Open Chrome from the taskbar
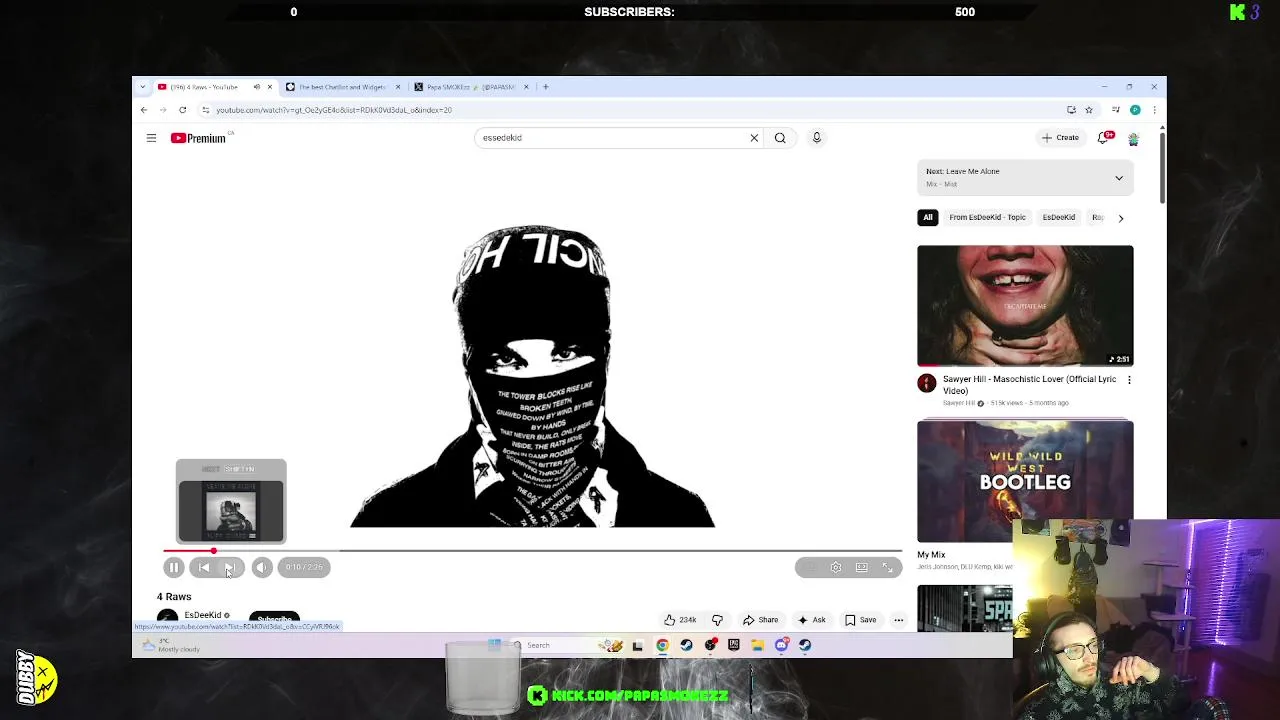This screenshot has height=720, width=1280. [x=662, y=645]
